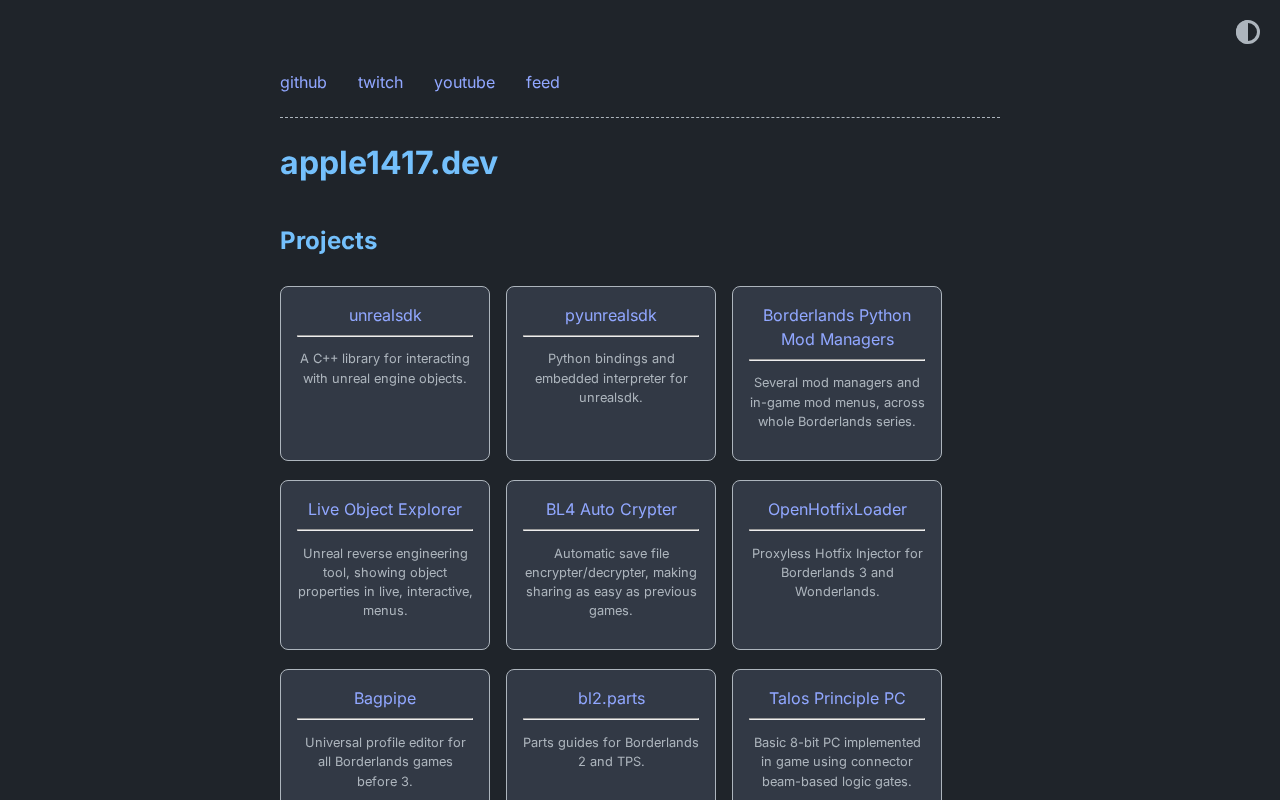
Task: Click 'Several mod managers and in-game' description
Action: (837, 402)
